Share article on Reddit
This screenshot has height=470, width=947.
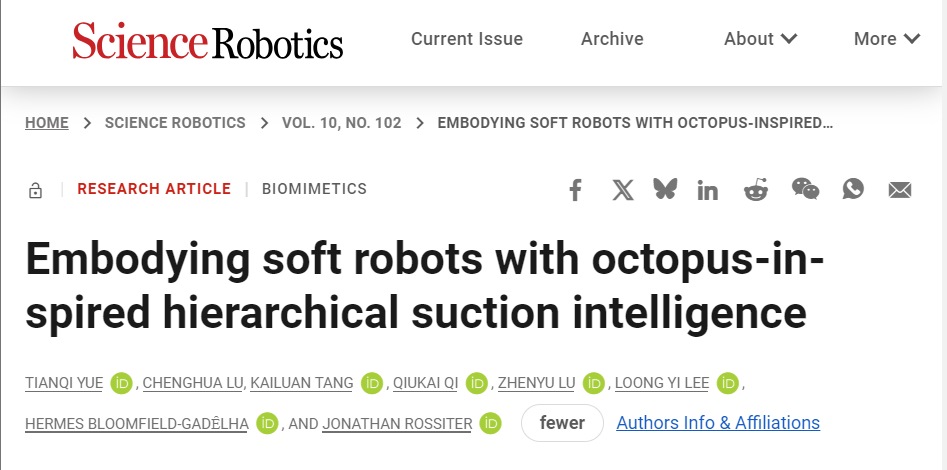pyautogui.click(x=756, y=190)
